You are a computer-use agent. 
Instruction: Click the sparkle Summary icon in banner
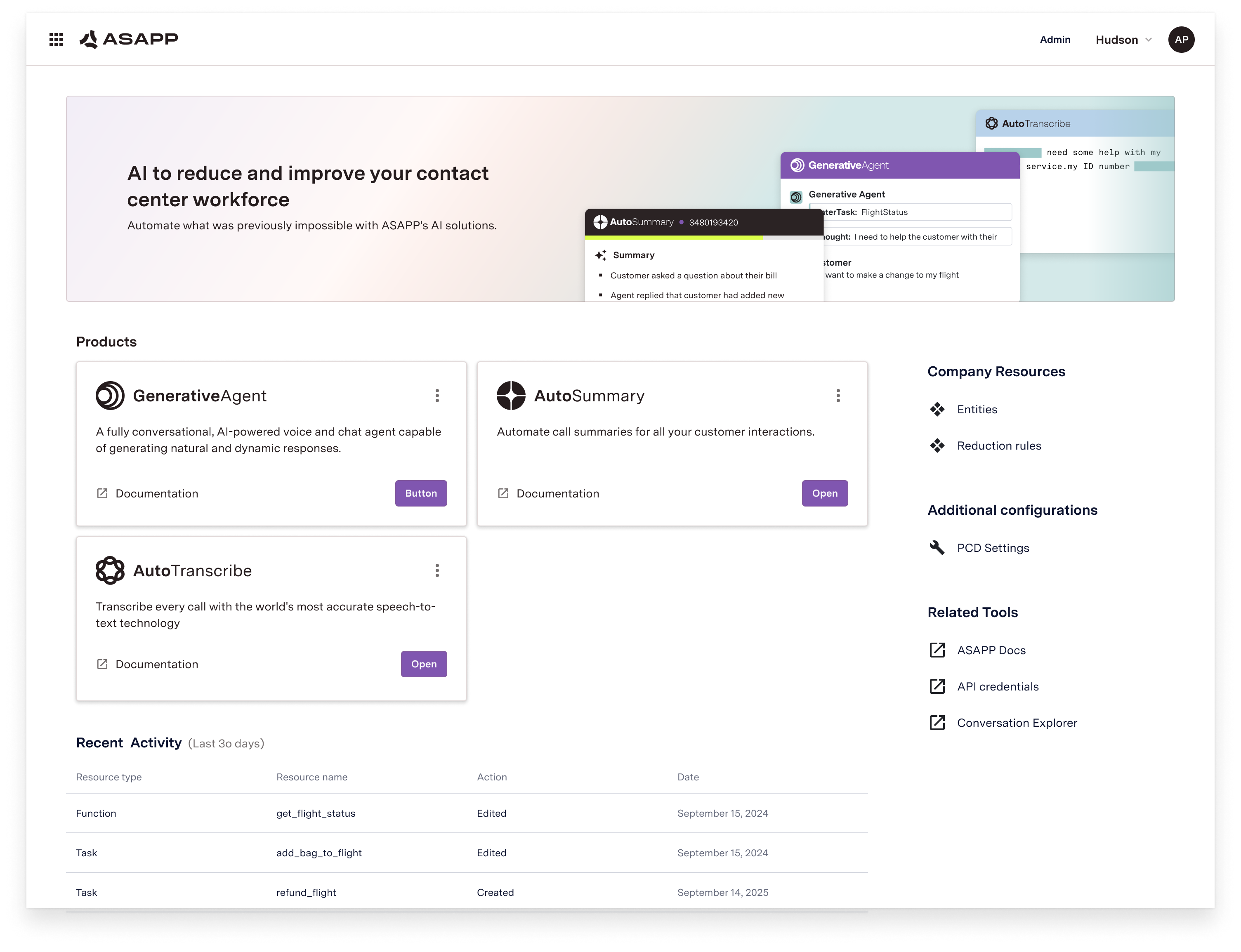tap(601, 255)
